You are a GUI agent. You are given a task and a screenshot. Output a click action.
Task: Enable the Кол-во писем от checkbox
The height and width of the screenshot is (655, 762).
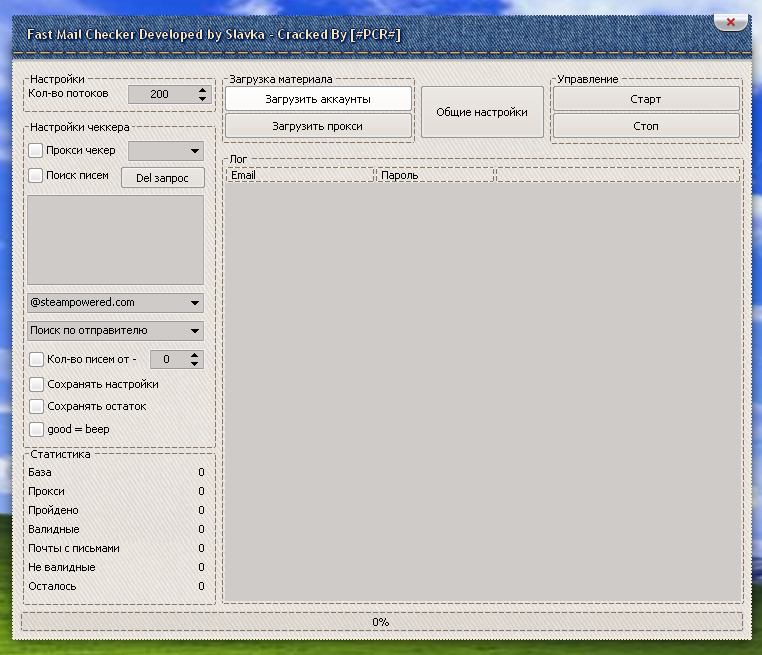36,359
